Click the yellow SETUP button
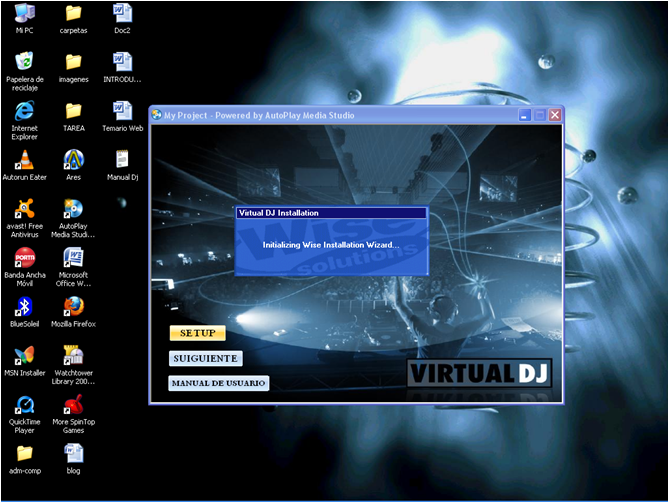The width and height of the screenshot is (669, 503). pos(198,333)
